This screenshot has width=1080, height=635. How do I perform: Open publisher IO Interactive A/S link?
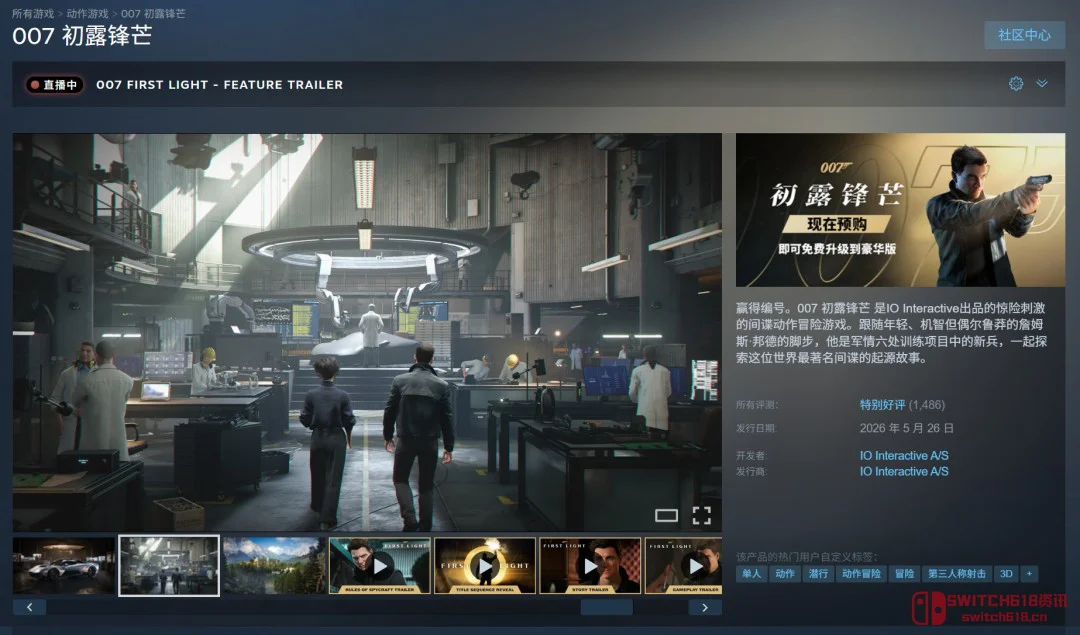904,472
